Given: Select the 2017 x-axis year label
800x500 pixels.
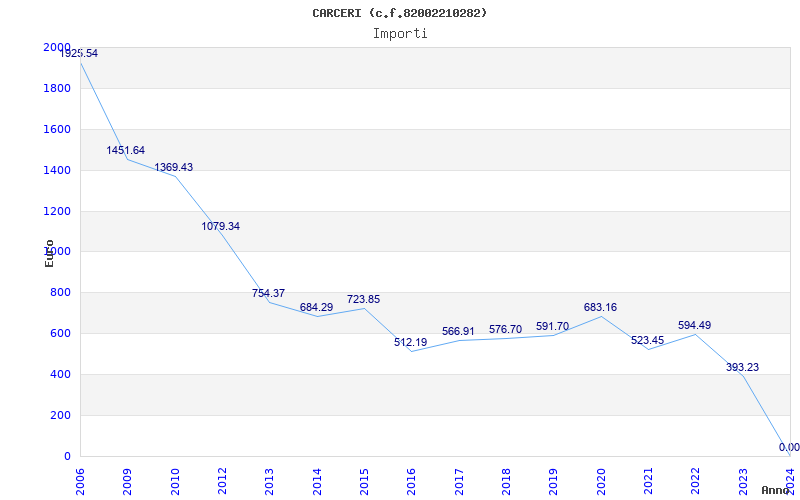Looking at the screenshot, I should pos(459,483).
